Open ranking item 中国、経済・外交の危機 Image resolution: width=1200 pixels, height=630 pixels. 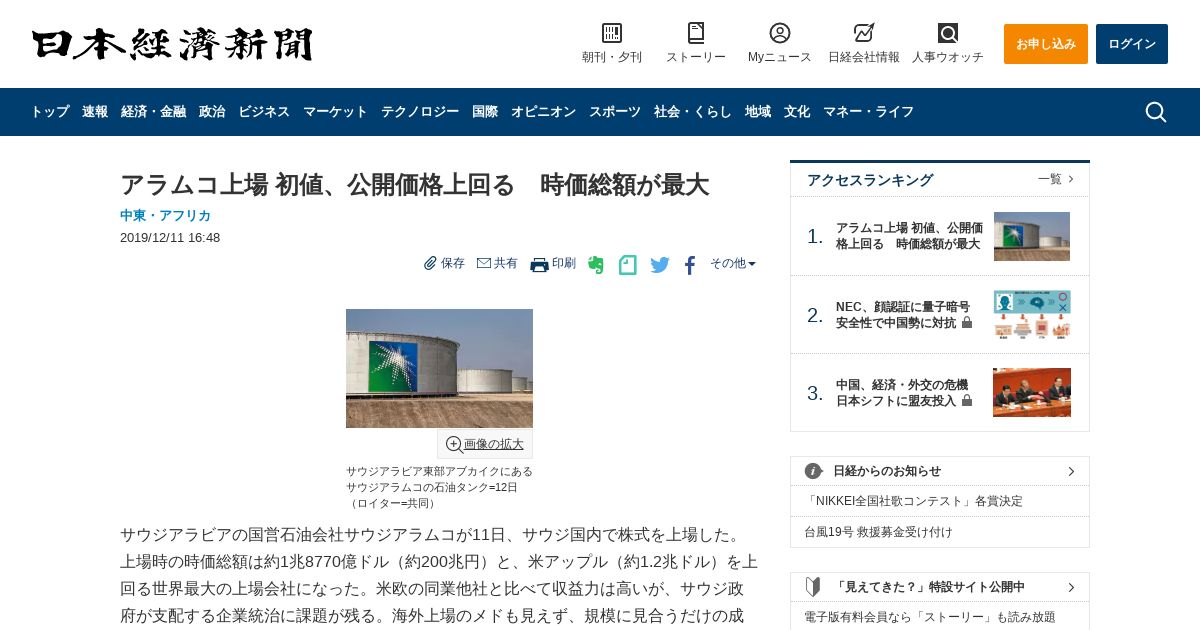coord(902,392)
